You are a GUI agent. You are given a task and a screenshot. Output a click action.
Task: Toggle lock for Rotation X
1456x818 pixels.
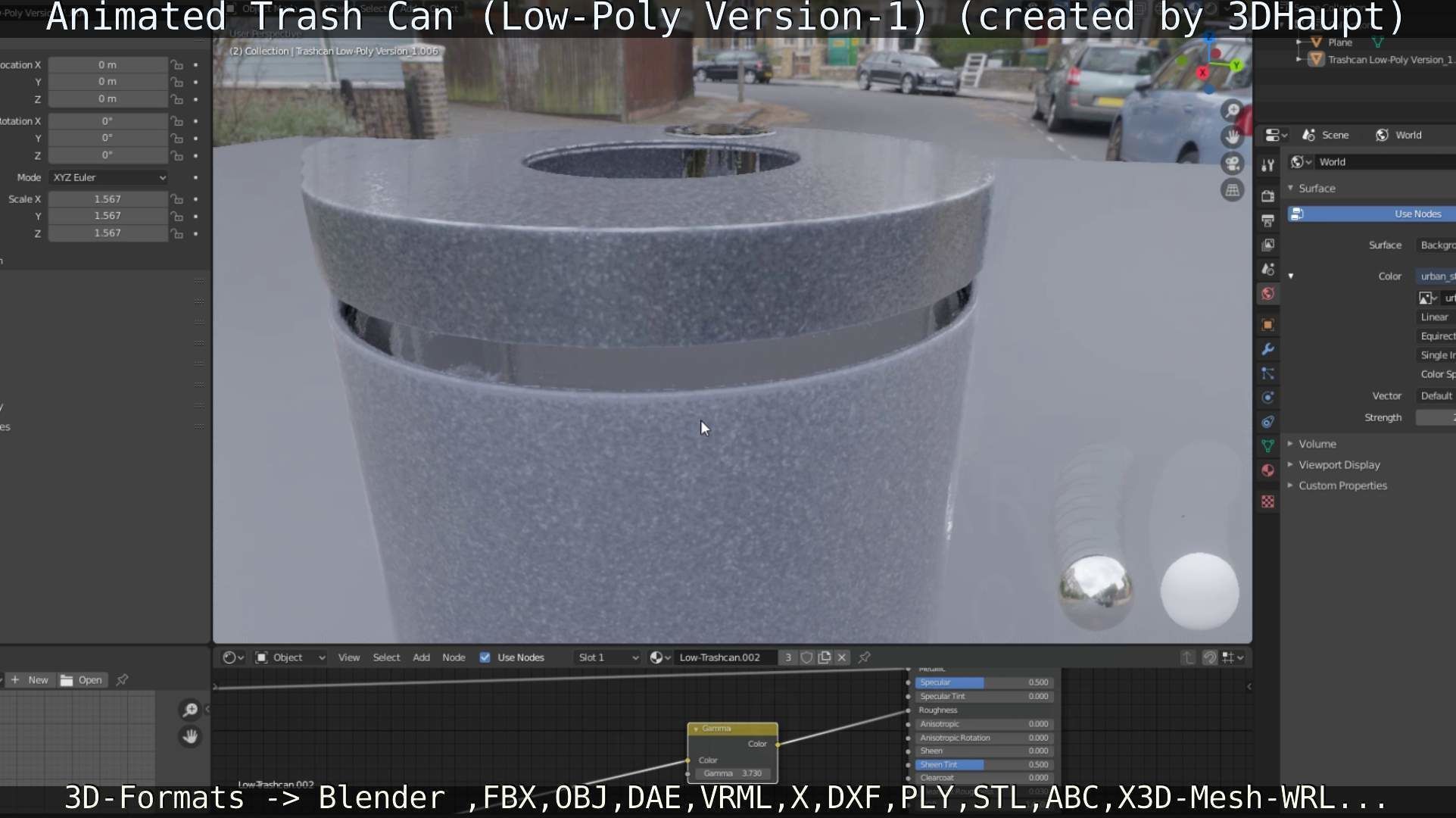pos(176,121)
